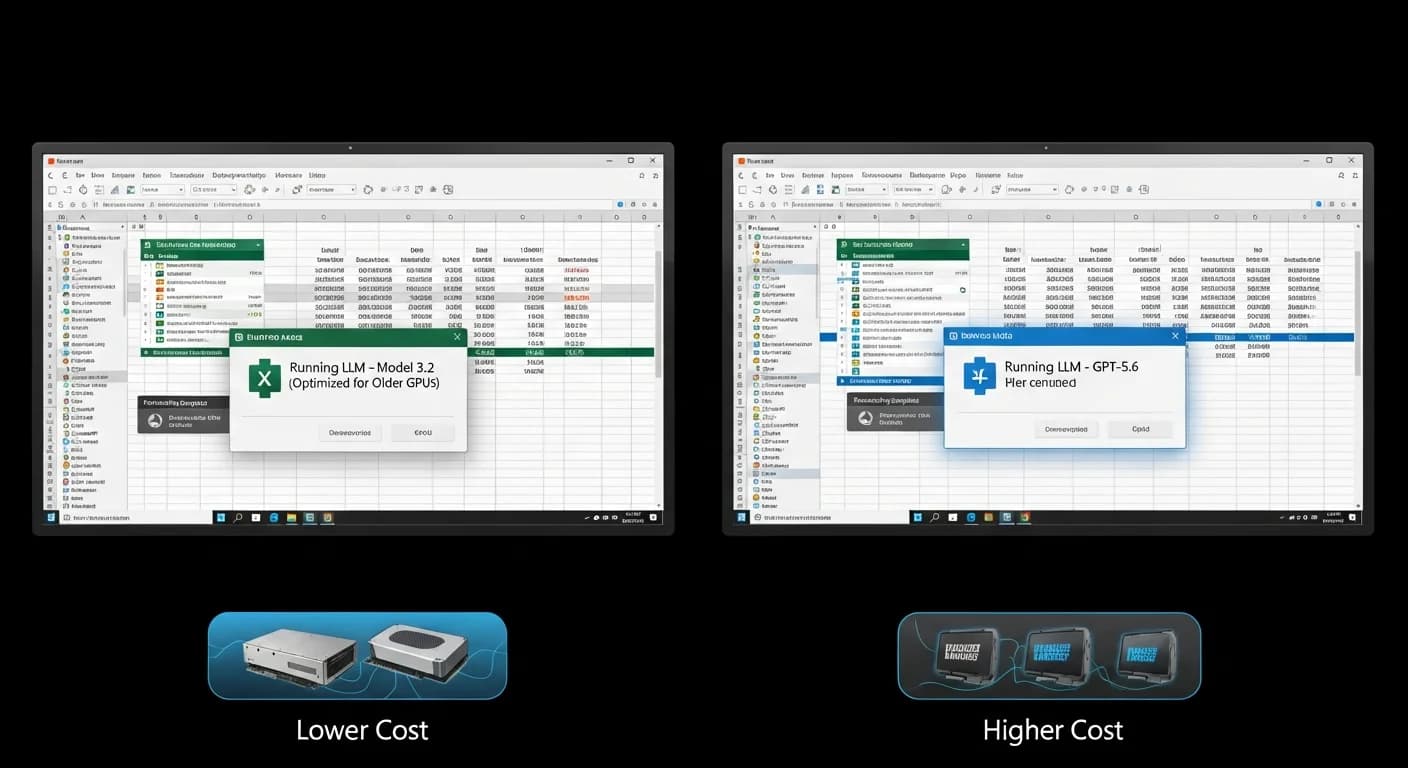Click the blue round icon right of the left screen formula bar
This screenshot has height=768, width=1408.
click(x=620, y=204)
